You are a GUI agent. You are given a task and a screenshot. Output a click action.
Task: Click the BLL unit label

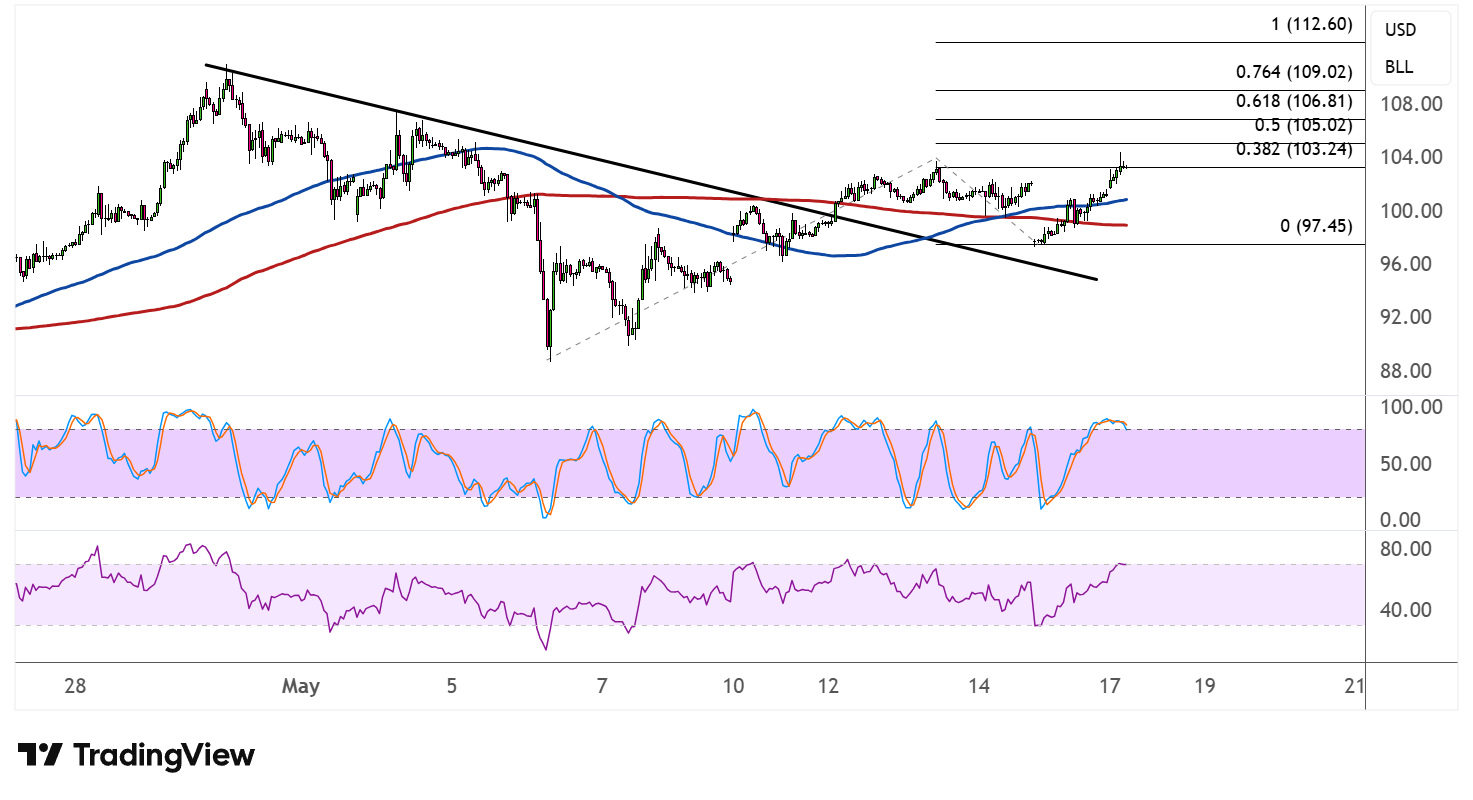tap(1399, 68)
